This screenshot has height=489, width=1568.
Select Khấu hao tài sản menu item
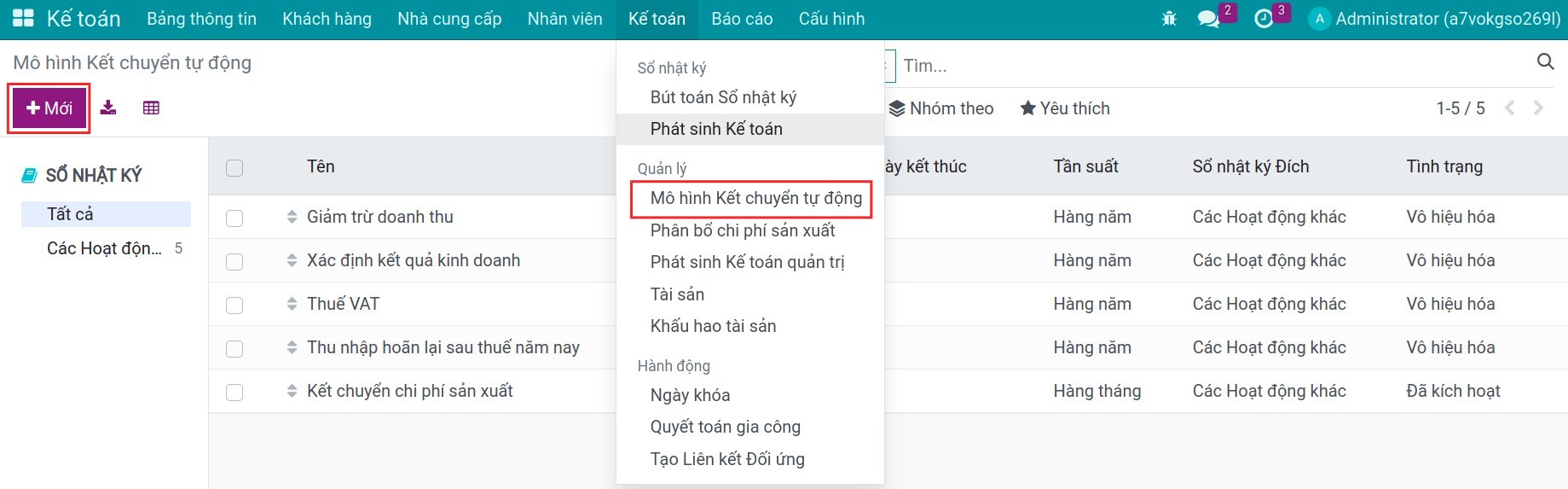750,326
